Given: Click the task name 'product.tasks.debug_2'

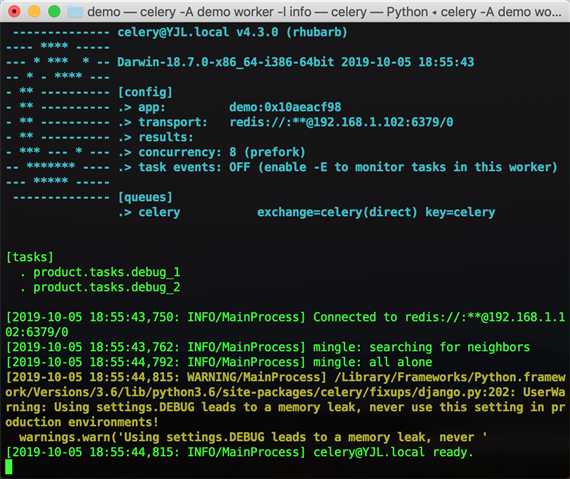Looking at the screenshot, I should (x=107, y=287).
